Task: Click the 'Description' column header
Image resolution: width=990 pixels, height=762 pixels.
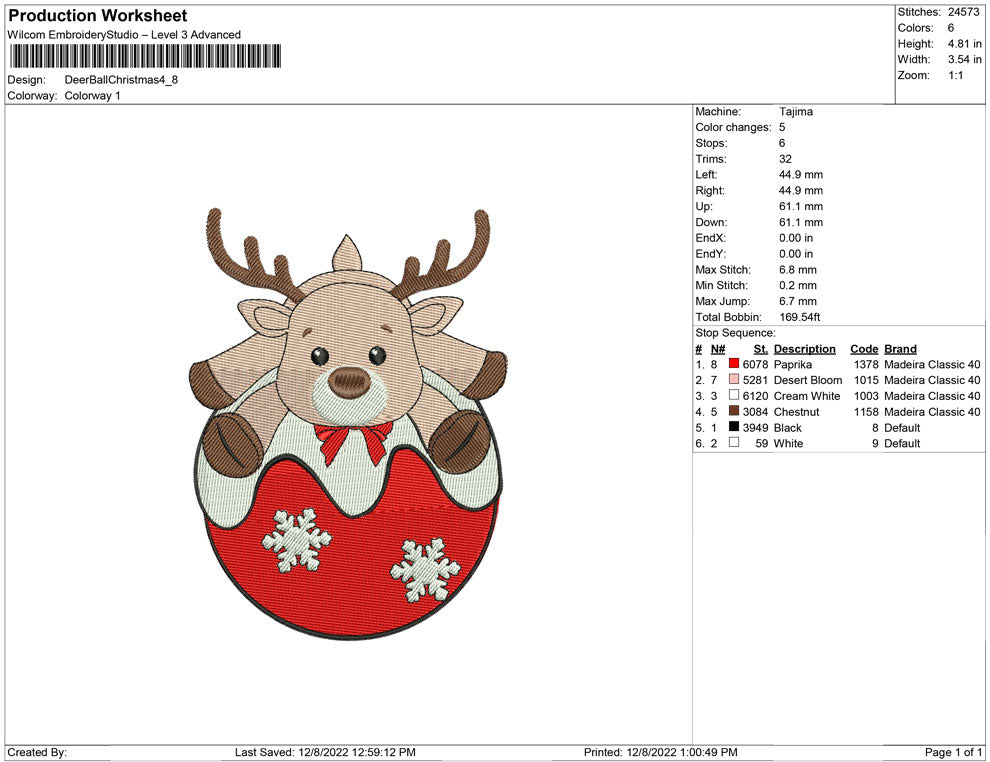Action: coord(804,348)
